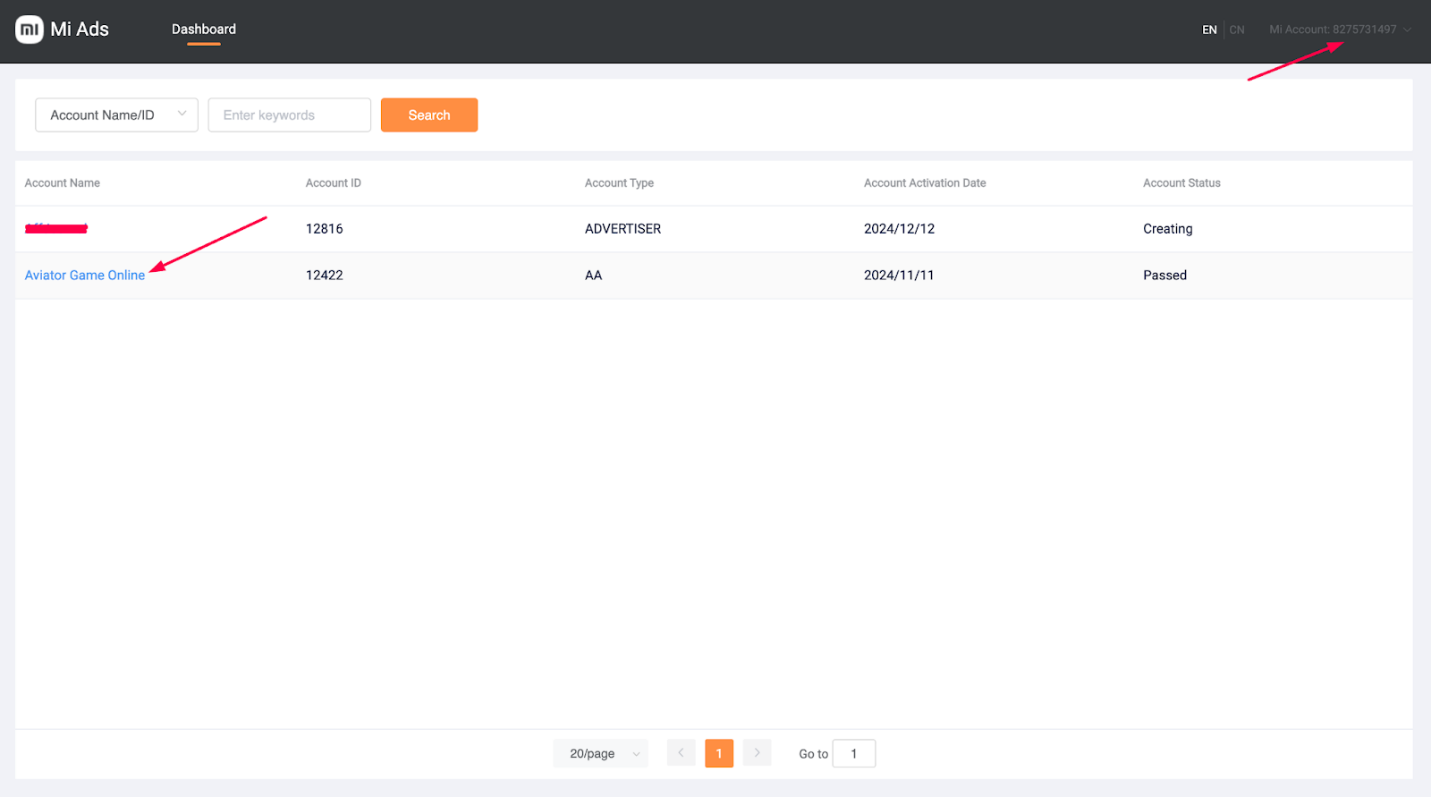This screenshot has width=1431, height=797.
Task: Click the Mi logo icon
Action: [x=29, y=29]
